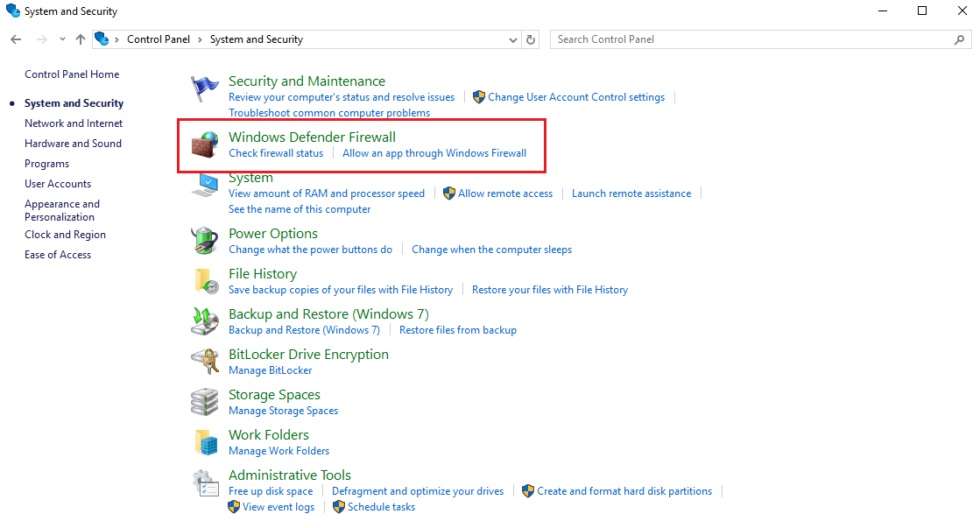Screen dimensions: 980x528
Task: Click the Power Options battery icon
Action: click(205, 241)
